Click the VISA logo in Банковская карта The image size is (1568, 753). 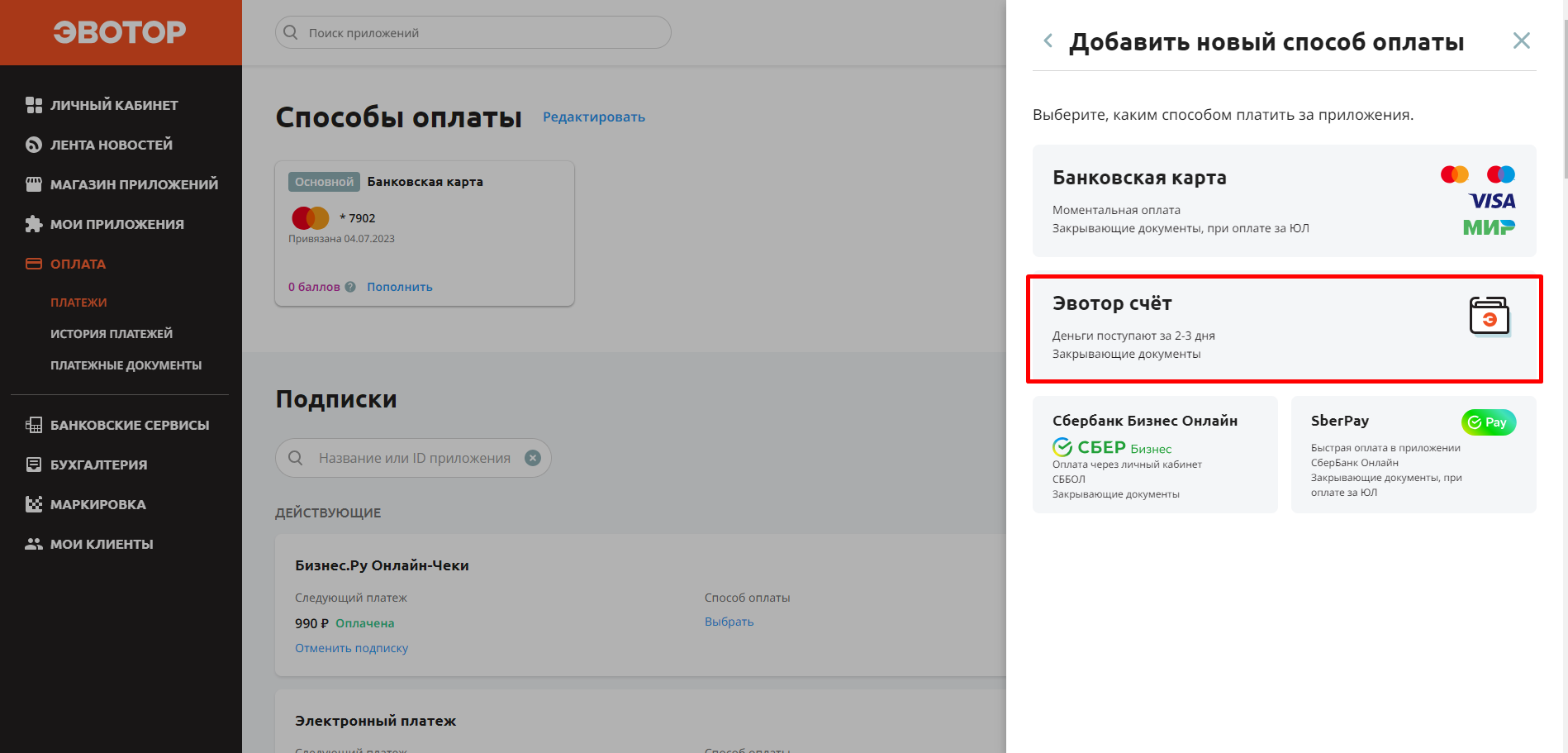1492,201
